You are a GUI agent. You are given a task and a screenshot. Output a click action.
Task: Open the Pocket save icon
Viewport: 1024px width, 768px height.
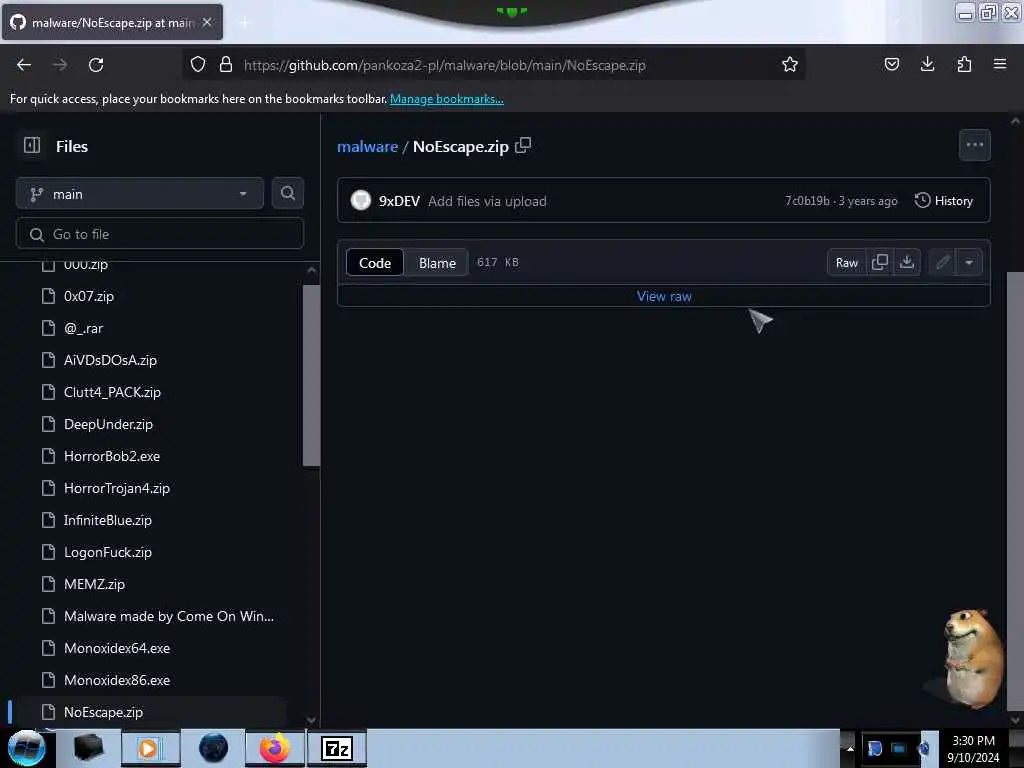pyautogui.click(x=891, y=65)
